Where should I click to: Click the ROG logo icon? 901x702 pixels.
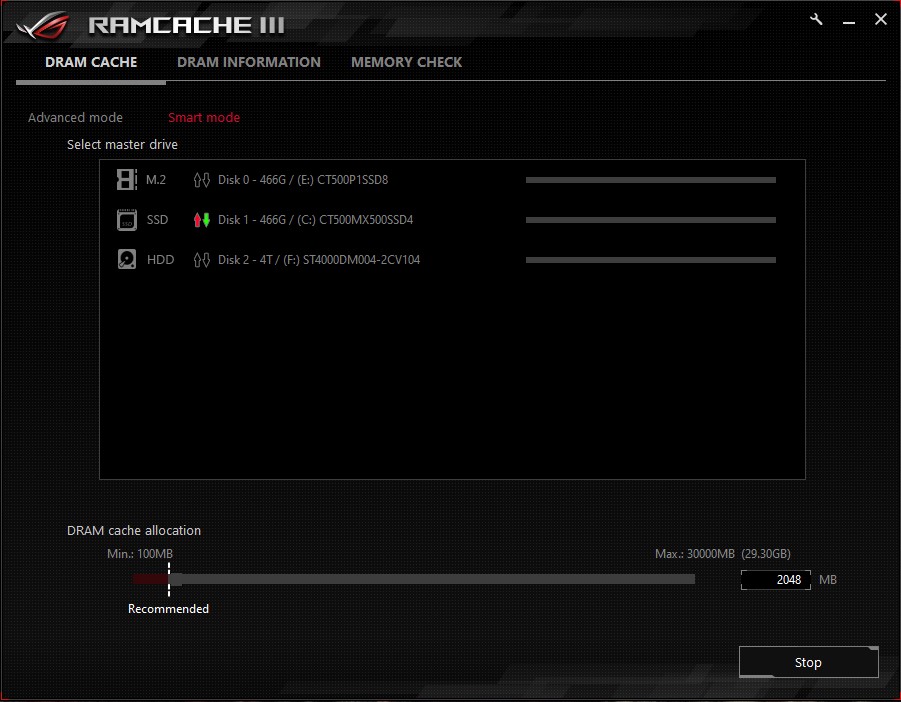point(43,25)
